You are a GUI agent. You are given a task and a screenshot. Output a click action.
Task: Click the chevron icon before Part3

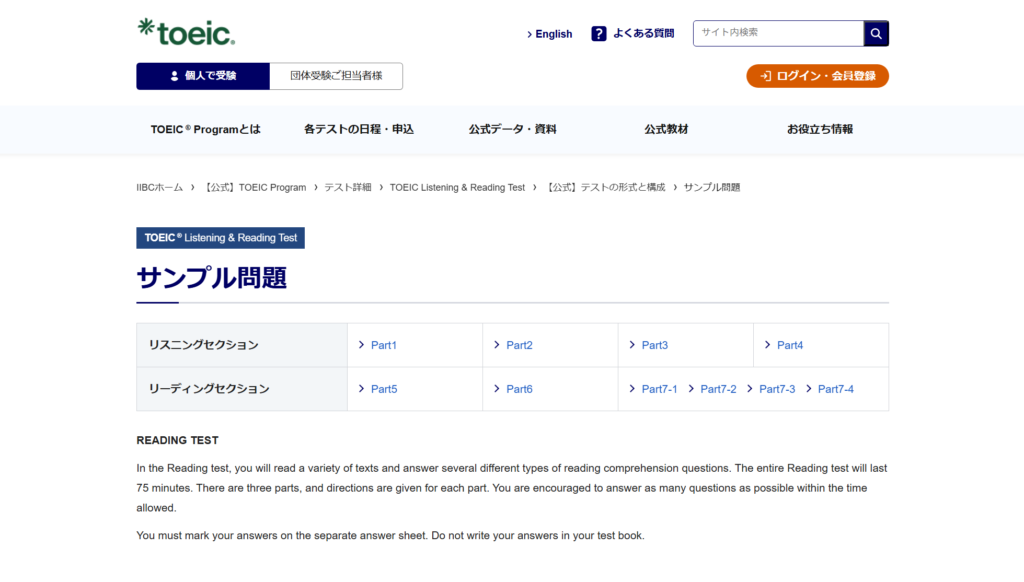(x=631, y=344)
